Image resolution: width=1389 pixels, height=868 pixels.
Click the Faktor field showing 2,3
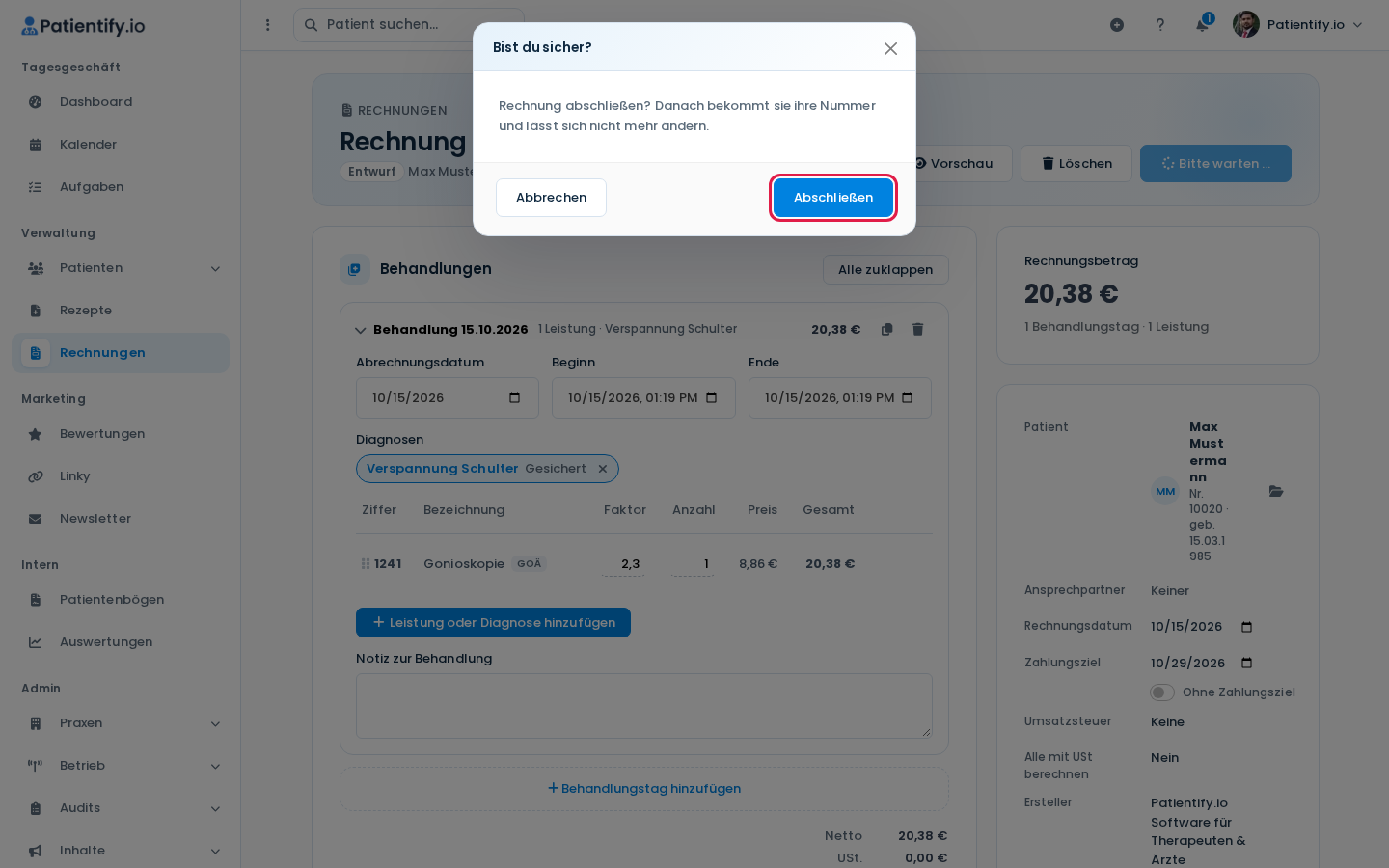pyautogui.click(x=623, y=564)
